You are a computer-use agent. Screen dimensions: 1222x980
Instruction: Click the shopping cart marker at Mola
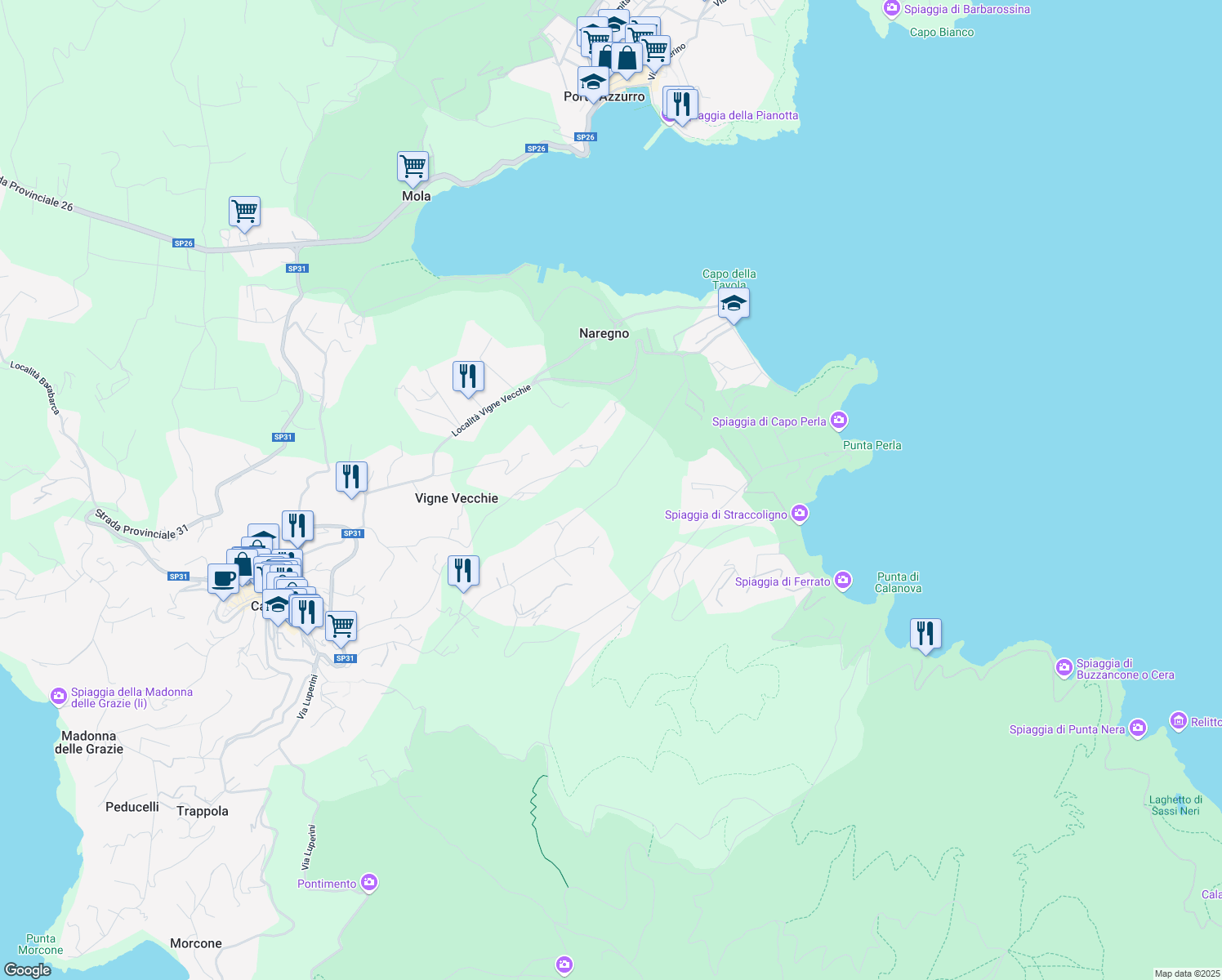coord(413,167)
